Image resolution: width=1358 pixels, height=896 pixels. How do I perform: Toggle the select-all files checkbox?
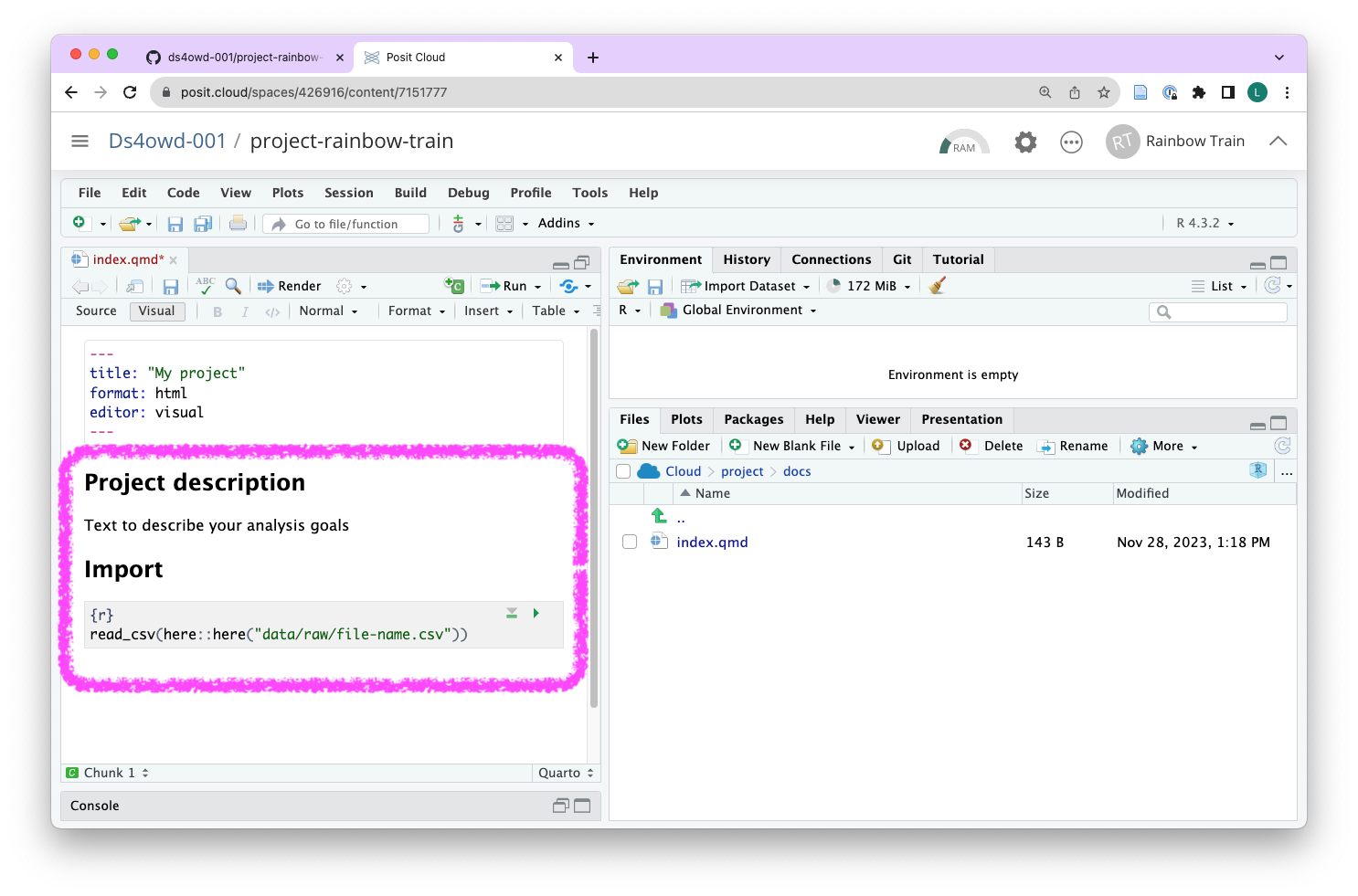(x=623, y=471)
